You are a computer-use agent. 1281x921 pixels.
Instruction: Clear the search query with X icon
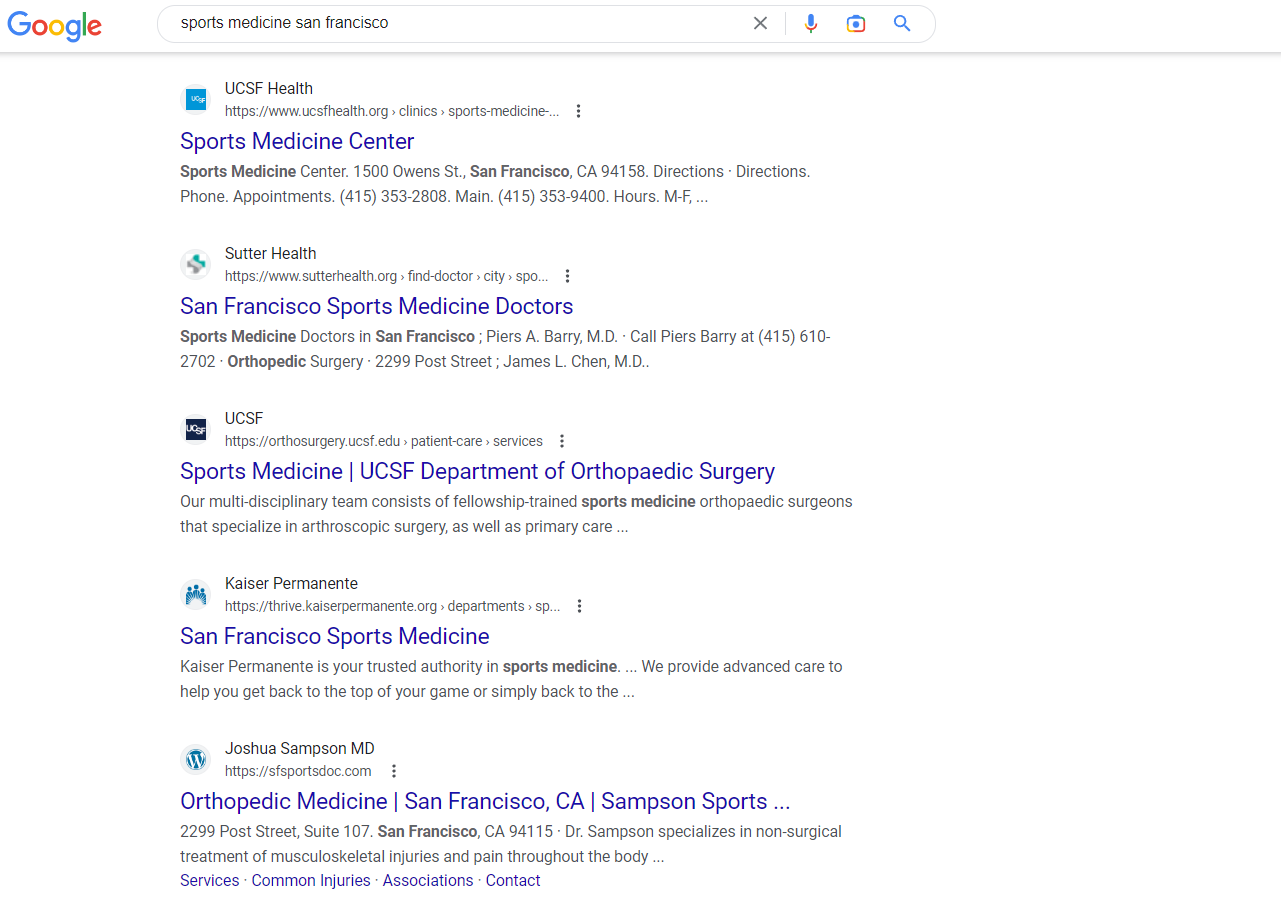[760, 23]
